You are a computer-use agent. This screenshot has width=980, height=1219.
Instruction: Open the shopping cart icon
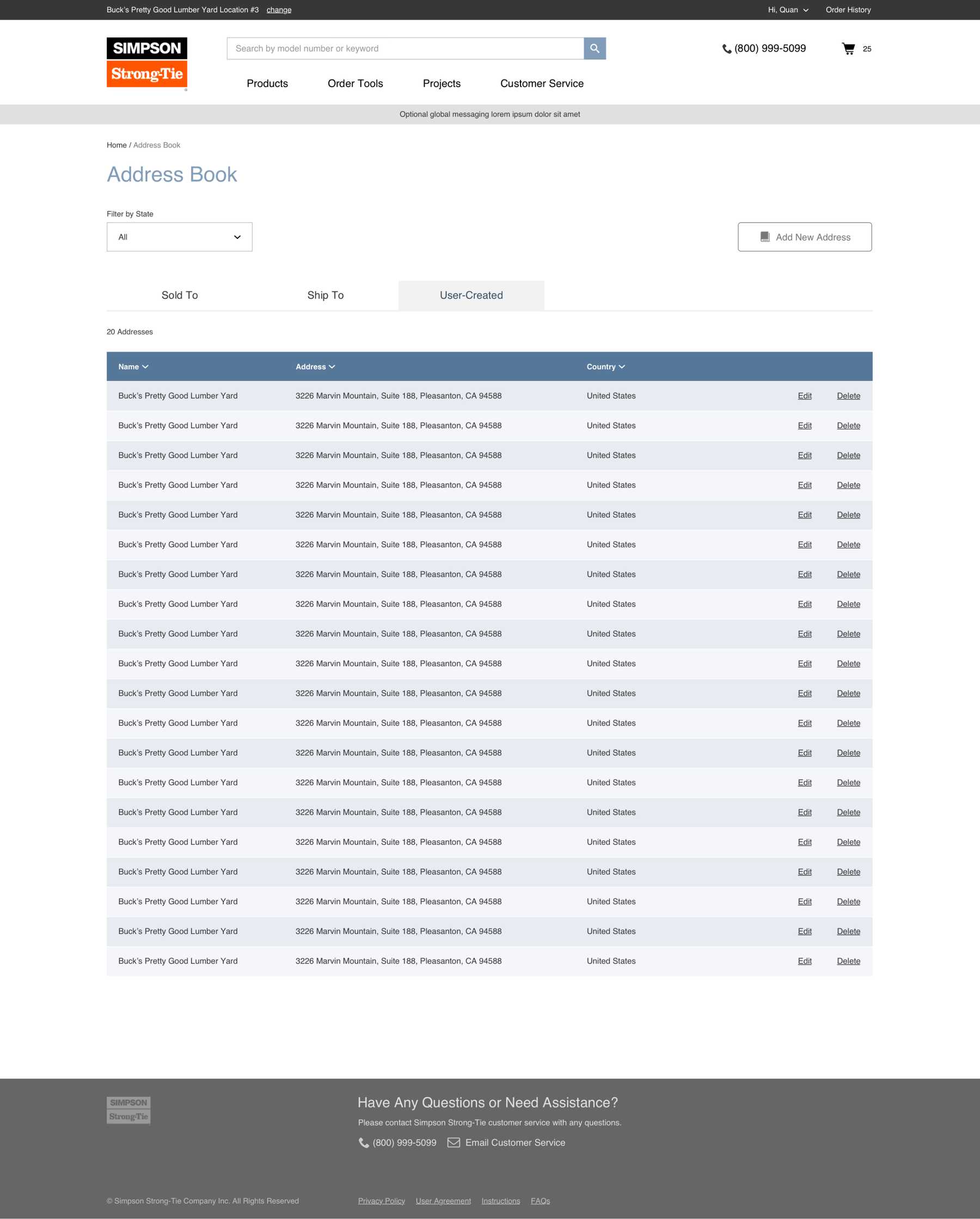848,48
